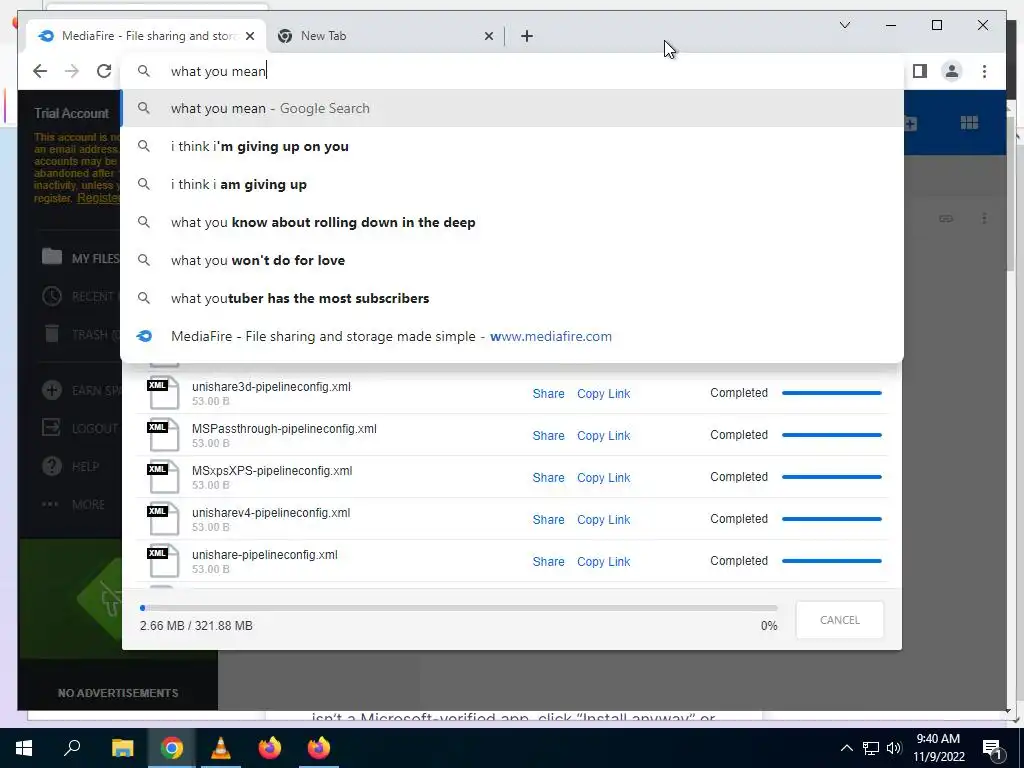Click the LOGOUT sidebar icon
Image resolution: width=1024 pixels, height=768 pixels.
(x=52, y=428)
